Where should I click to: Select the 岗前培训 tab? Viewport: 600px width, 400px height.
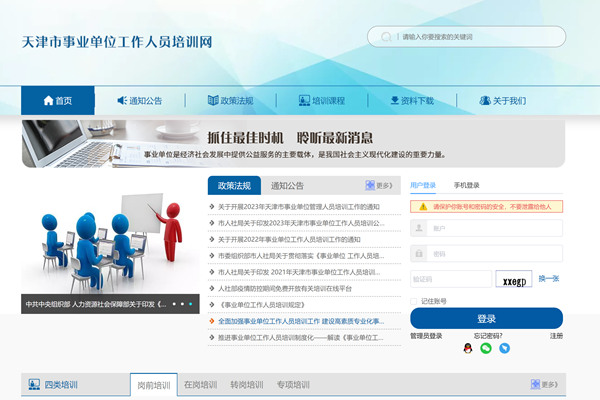pos(154,385)
